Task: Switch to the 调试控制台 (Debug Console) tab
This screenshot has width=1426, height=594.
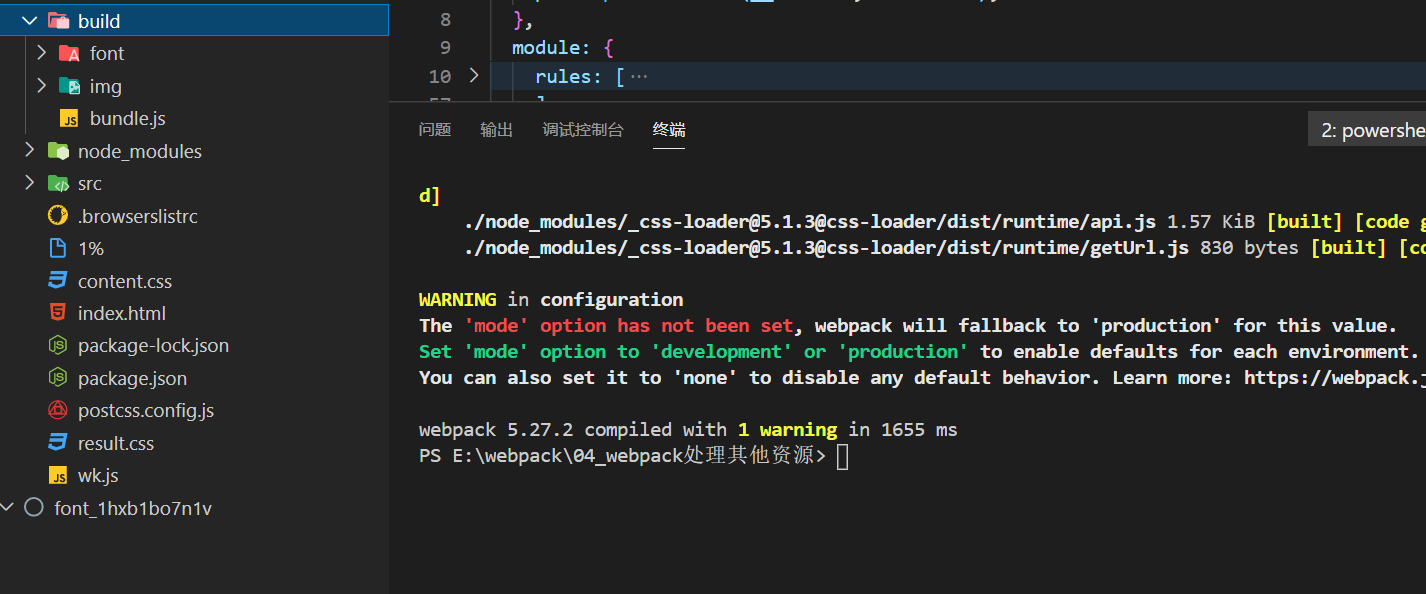Action: pyautogui.click(x=583, y=130)
